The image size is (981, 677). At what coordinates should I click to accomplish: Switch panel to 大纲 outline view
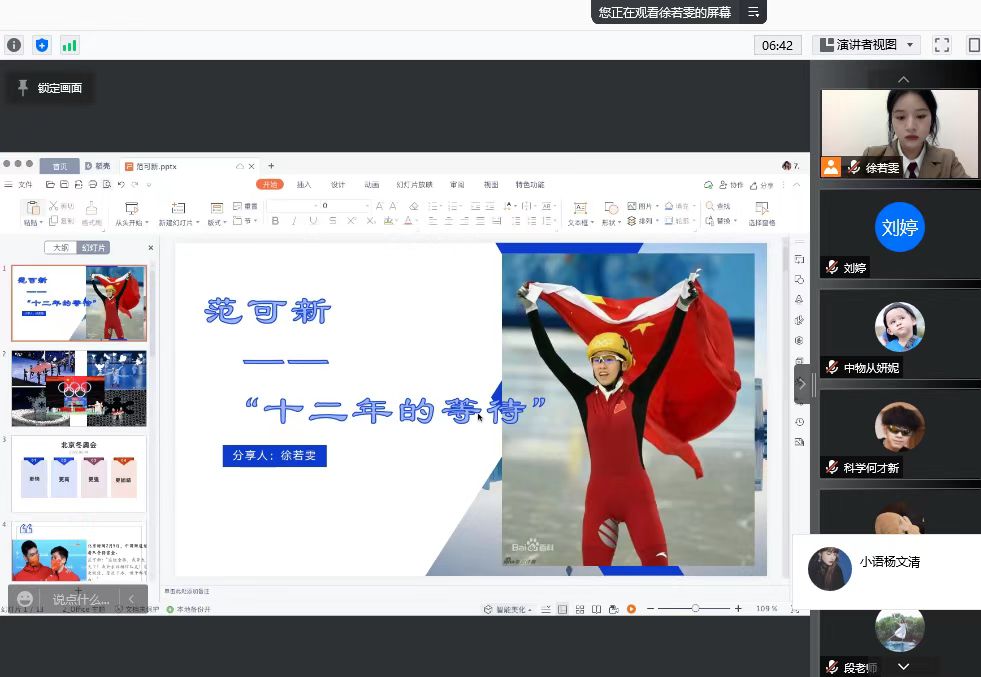tap(61, 248)
